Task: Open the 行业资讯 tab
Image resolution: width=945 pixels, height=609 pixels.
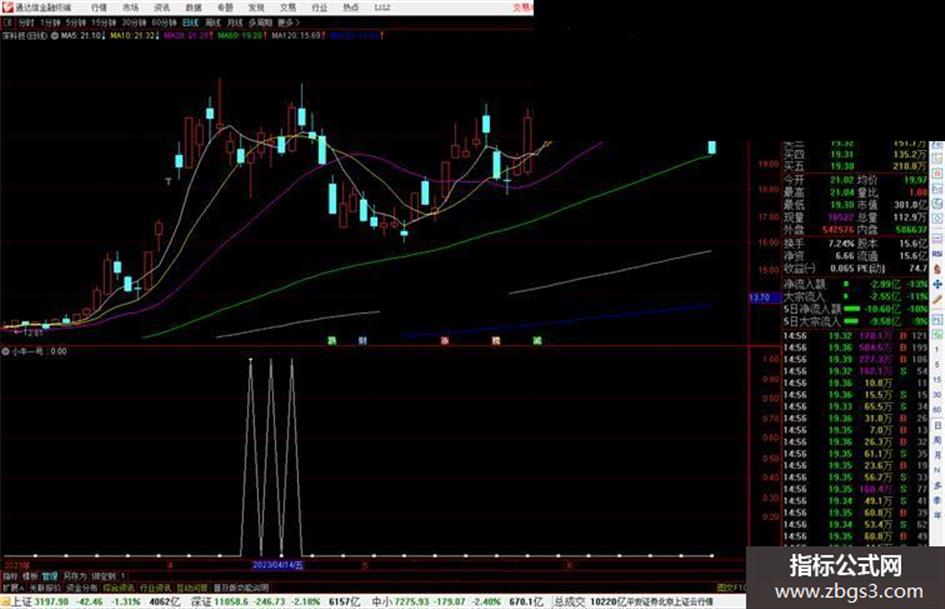Action: (x=155, y=587)
